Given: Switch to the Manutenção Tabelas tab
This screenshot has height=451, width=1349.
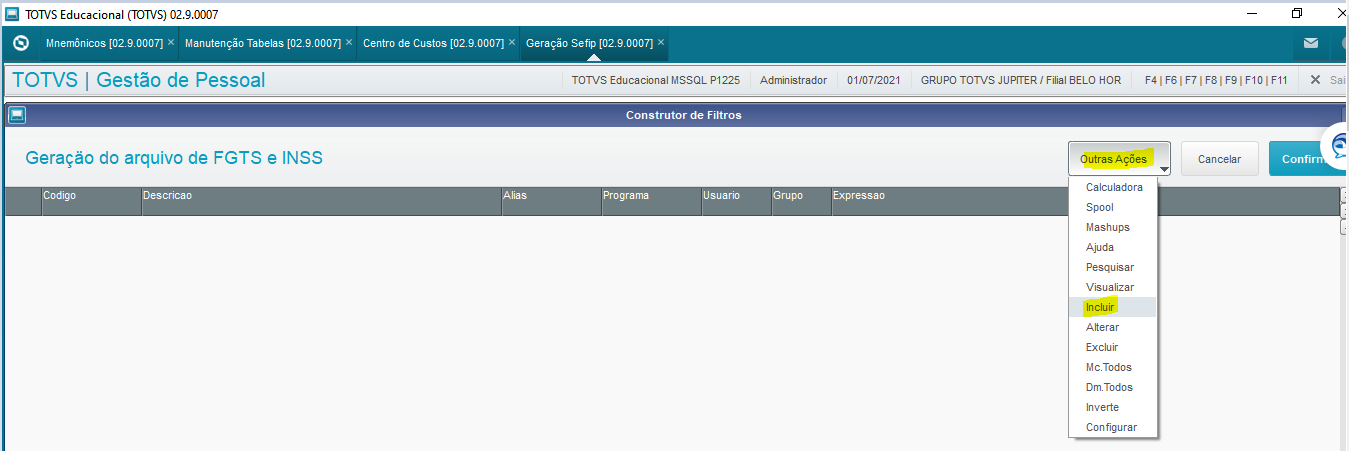Looking at the screenshot, I should click(x=262, y=44).
